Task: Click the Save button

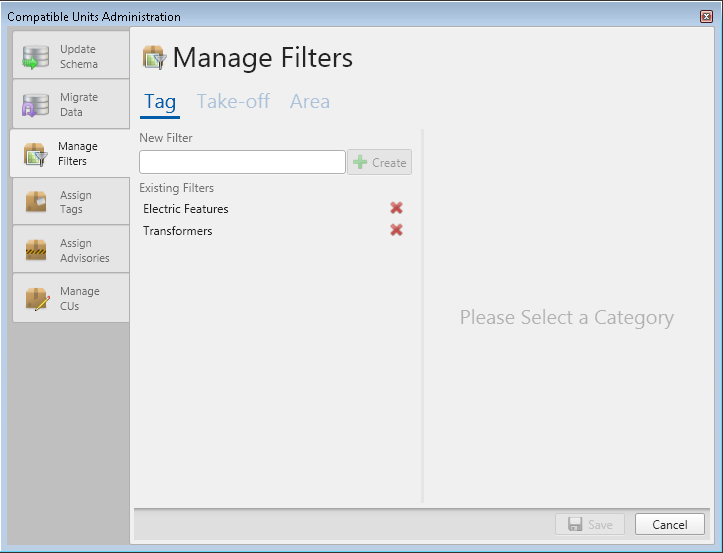Action: [x=590, y=525]
